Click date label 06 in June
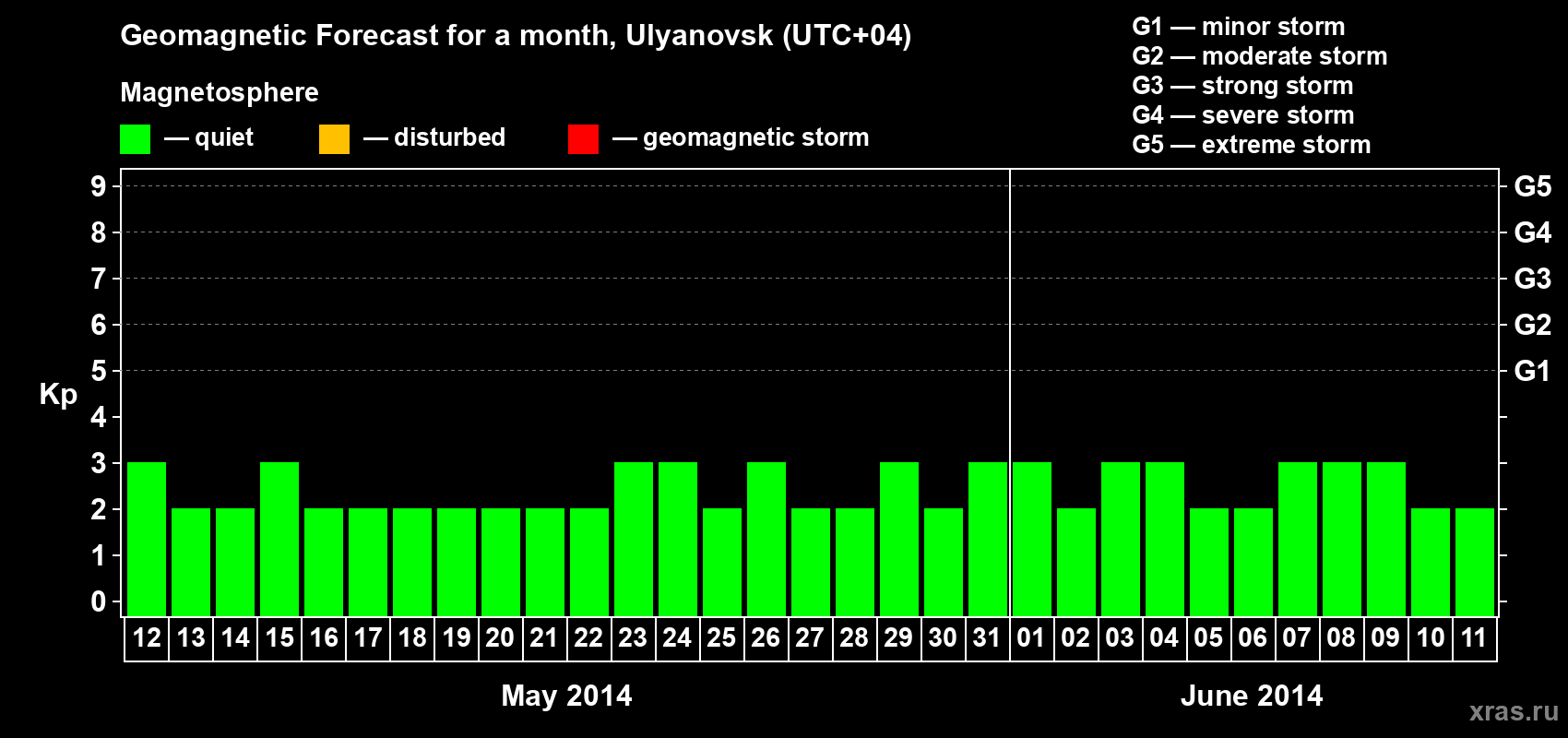1568x738 pixels. click(1253, 637)
